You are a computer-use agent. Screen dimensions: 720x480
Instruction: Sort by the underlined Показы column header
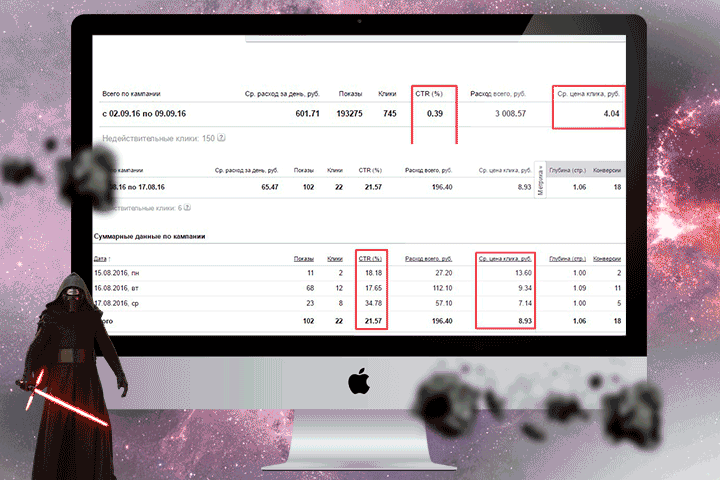coord(304,259)
